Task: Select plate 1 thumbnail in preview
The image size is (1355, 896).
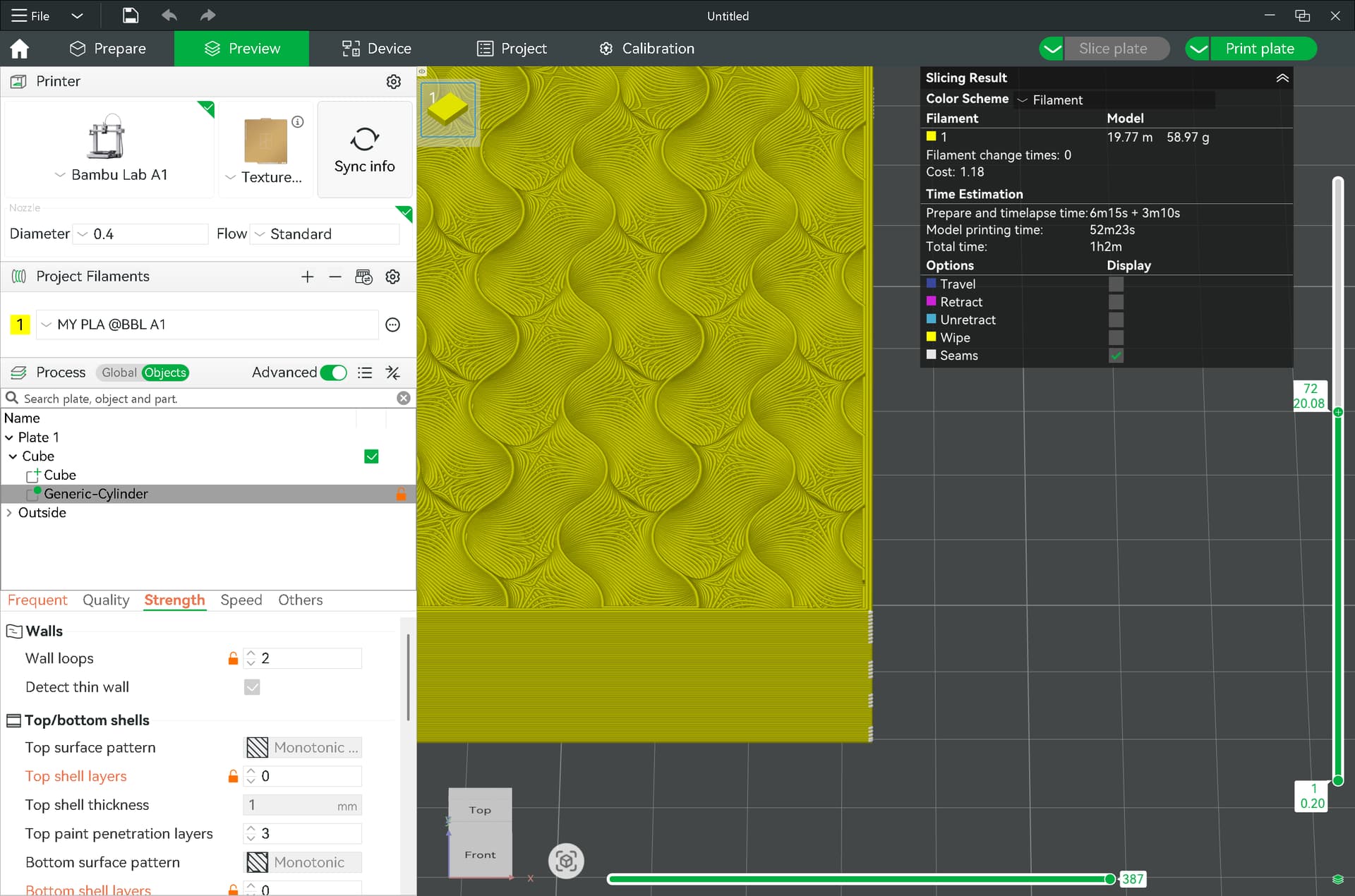Action: (448, 109)
